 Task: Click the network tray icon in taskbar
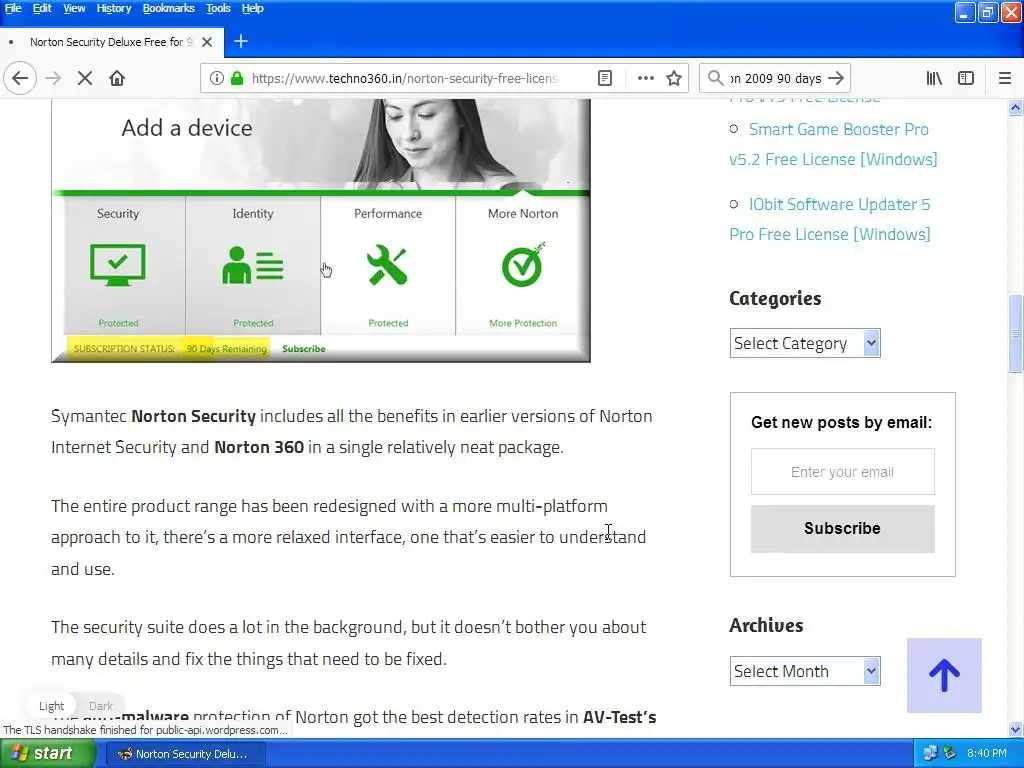click(930, 754)
